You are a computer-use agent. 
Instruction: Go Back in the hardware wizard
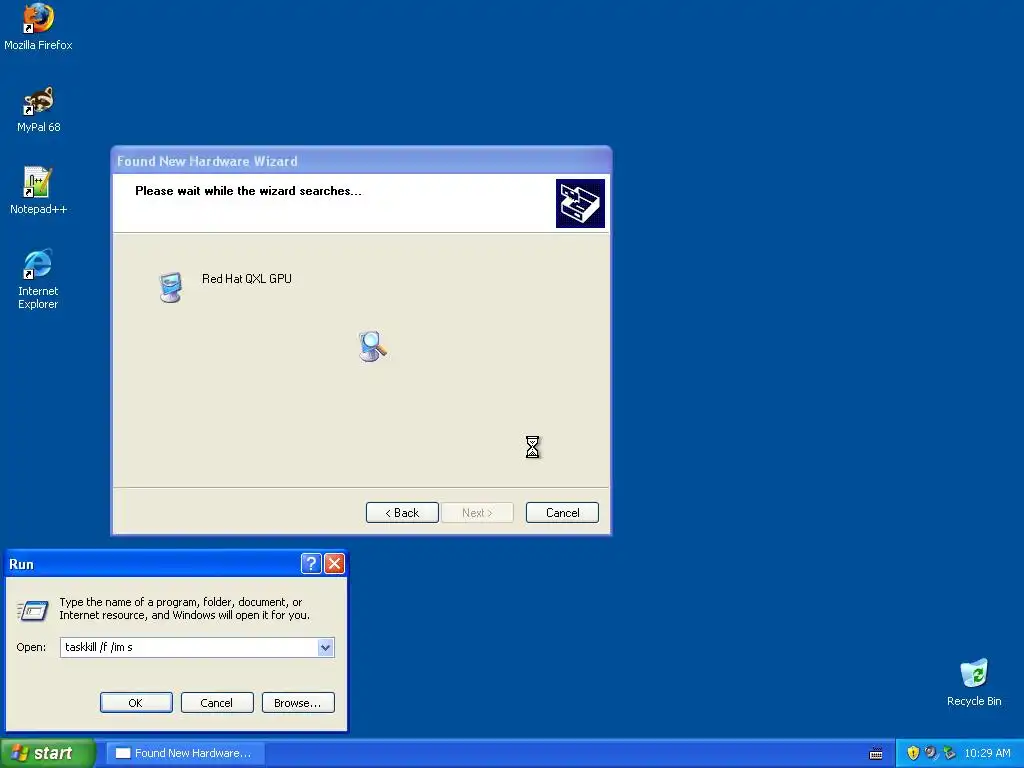[402, 513]
